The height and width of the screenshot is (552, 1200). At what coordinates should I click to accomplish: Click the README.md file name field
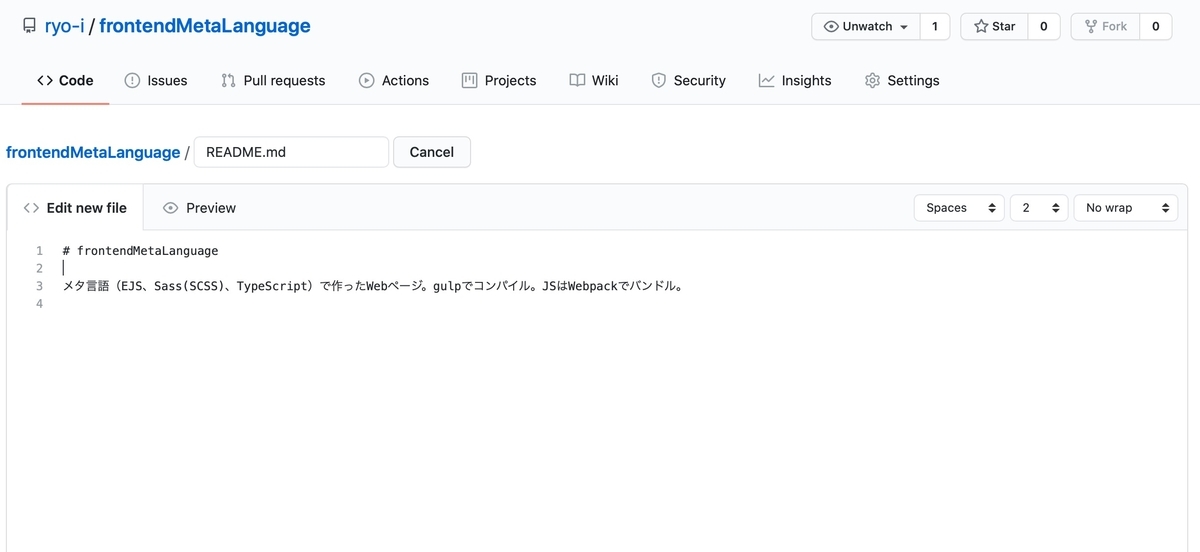click(291, 152)
